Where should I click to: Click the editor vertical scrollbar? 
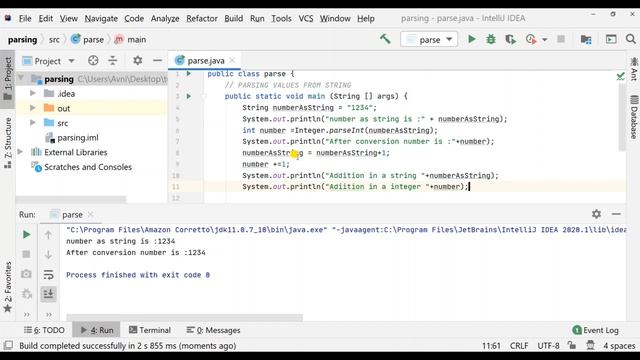click(x=622, y=118)
